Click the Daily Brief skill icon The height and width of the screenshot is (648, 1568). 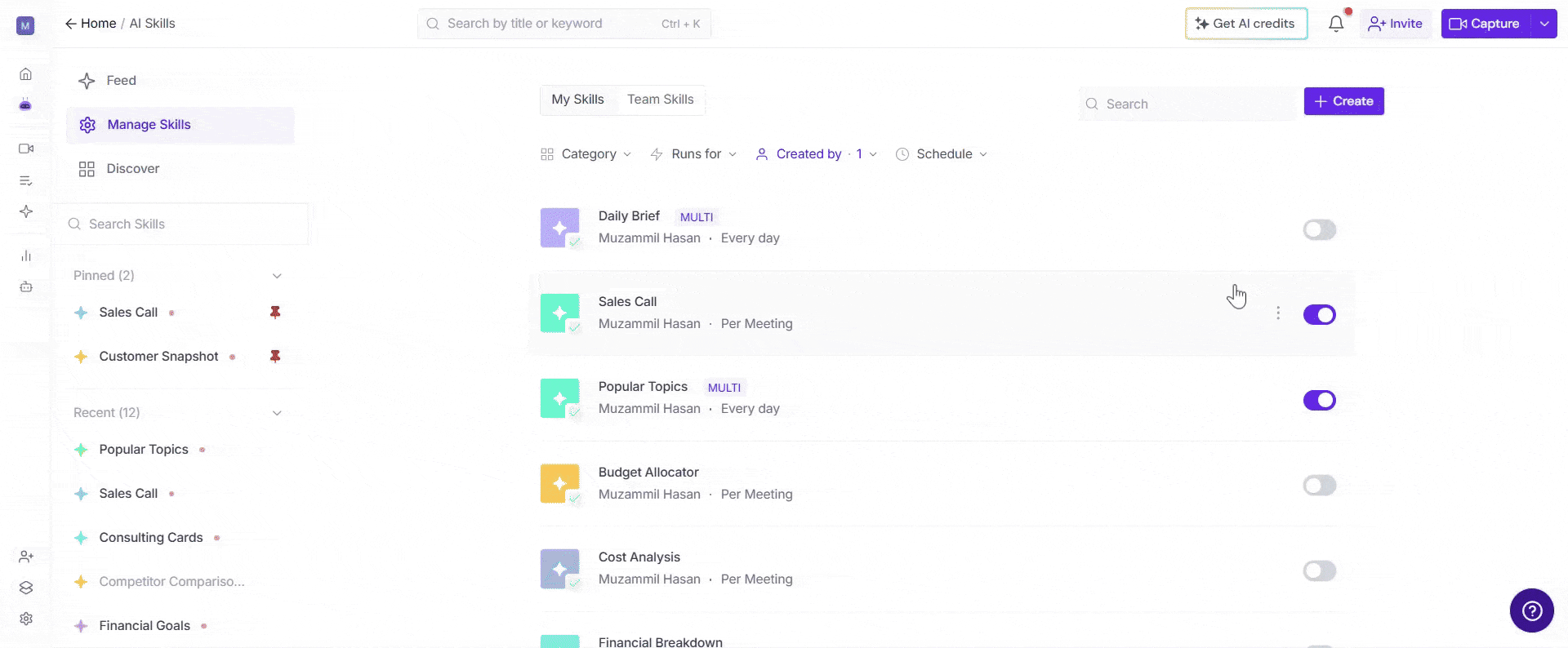(x=560, y=228)
